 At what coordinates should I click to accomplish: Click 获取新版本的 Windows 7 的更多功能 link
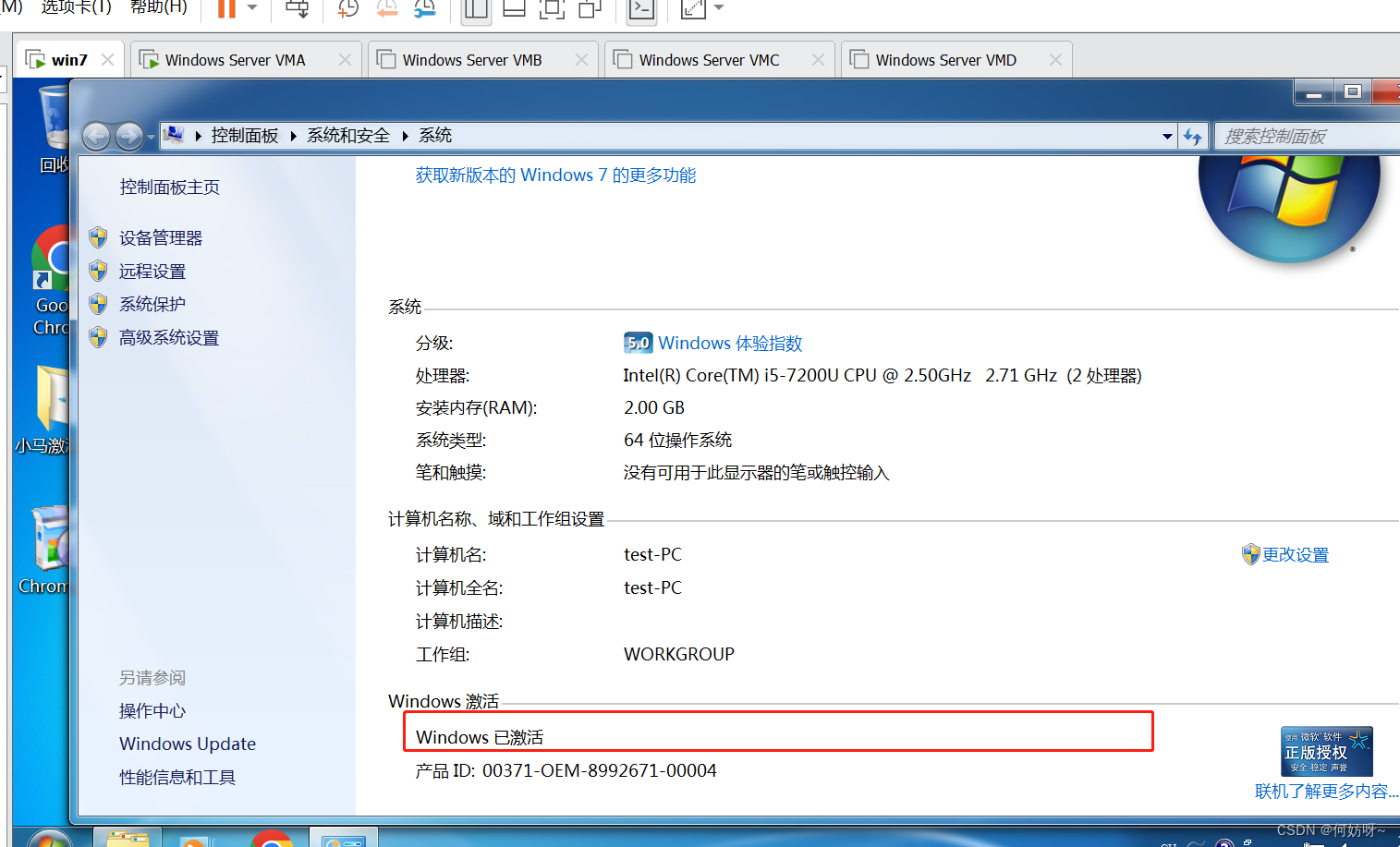[555, 175]
